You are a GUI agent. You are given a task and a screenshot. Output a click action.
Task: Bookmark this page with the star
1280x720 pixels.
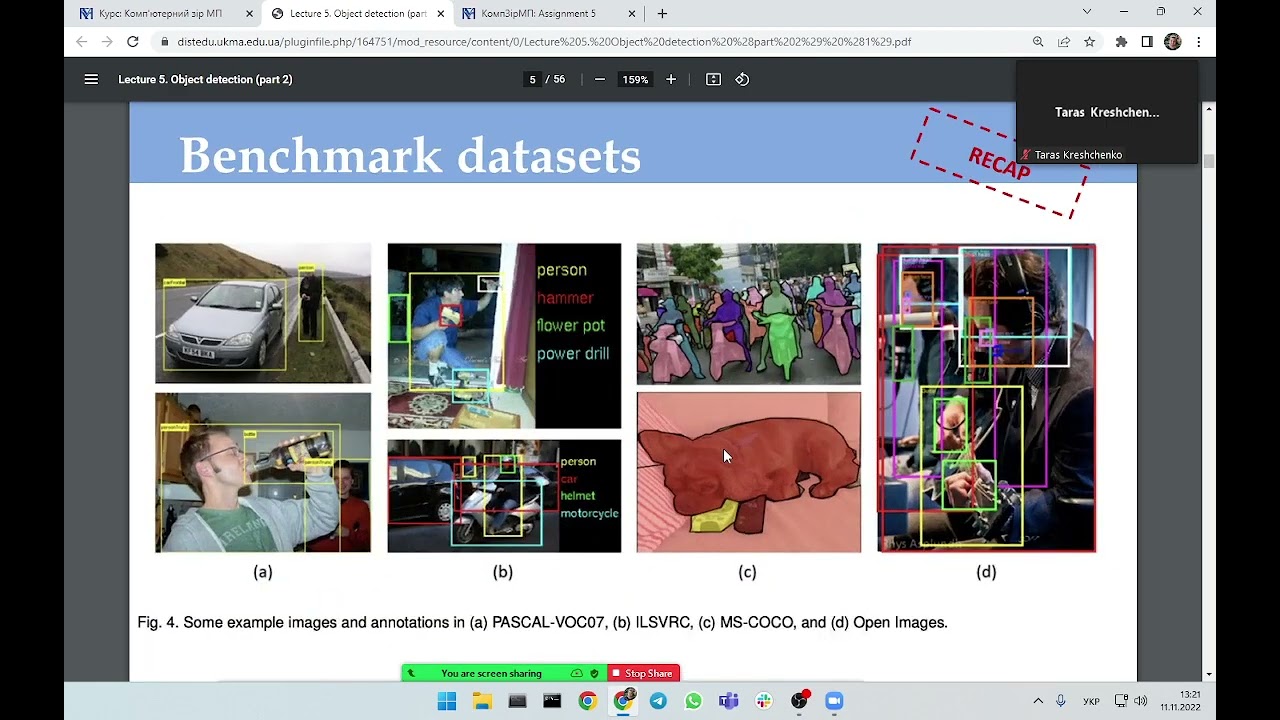[1090, 42]
